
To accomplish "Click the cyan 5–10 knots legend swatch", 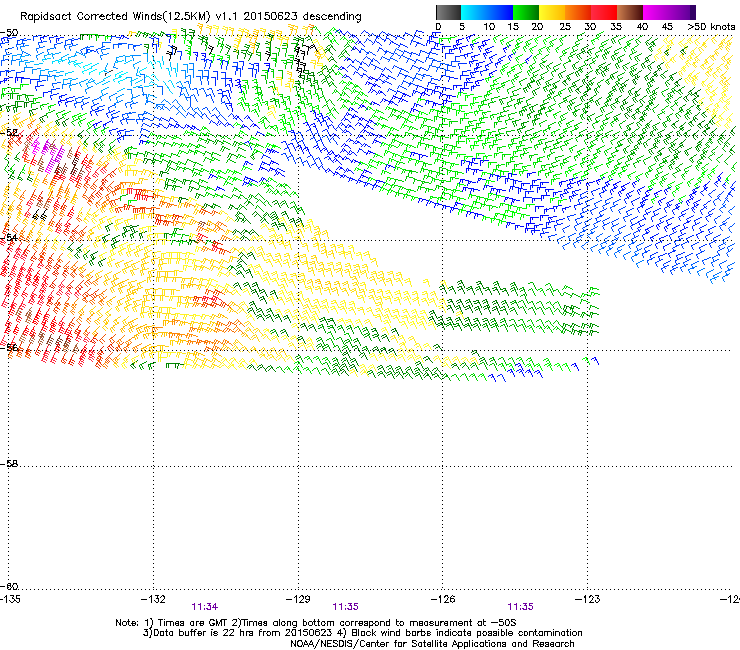I will pos(474,12).
